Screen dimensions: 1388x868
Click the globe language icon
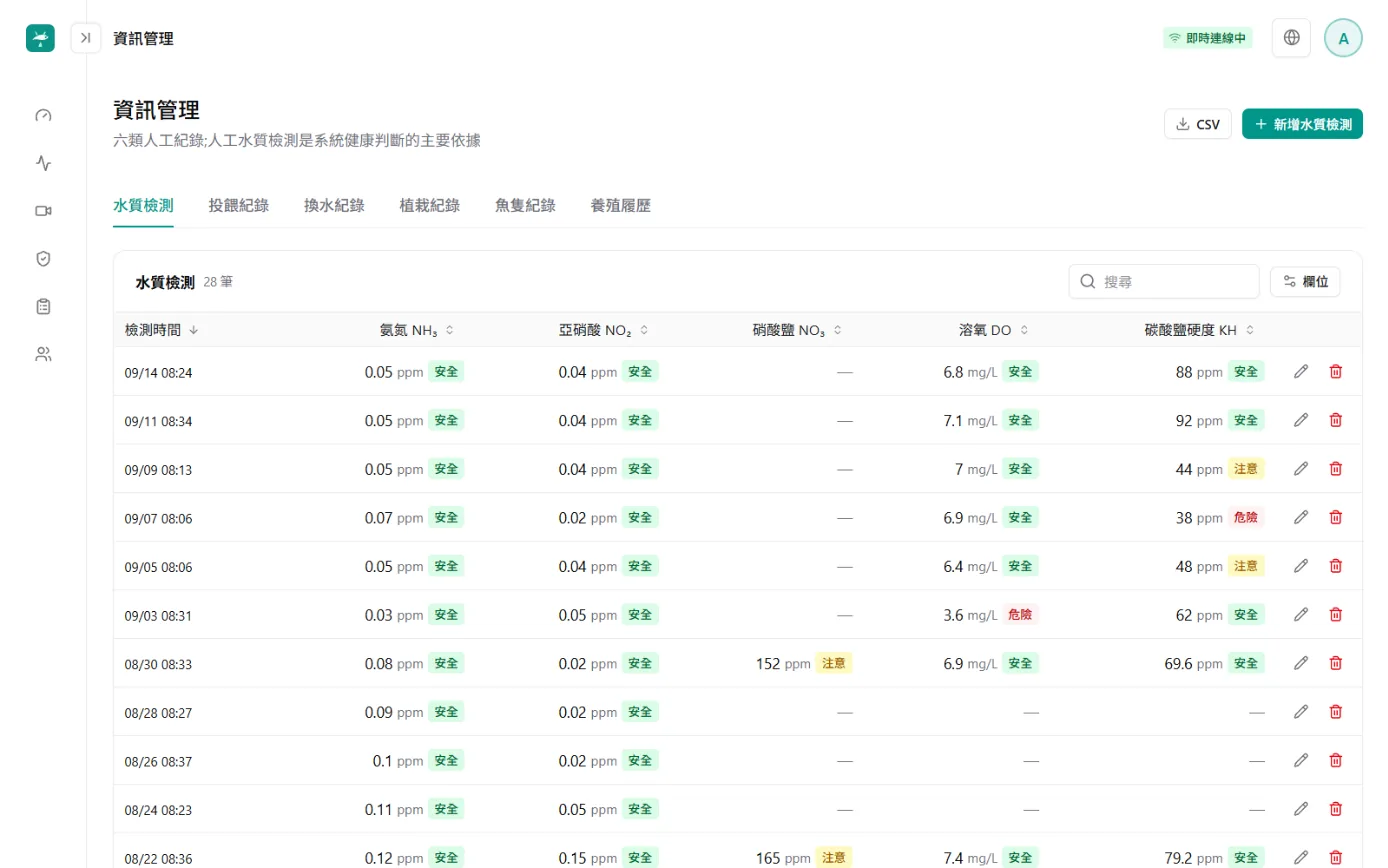tap(1291, 38)
